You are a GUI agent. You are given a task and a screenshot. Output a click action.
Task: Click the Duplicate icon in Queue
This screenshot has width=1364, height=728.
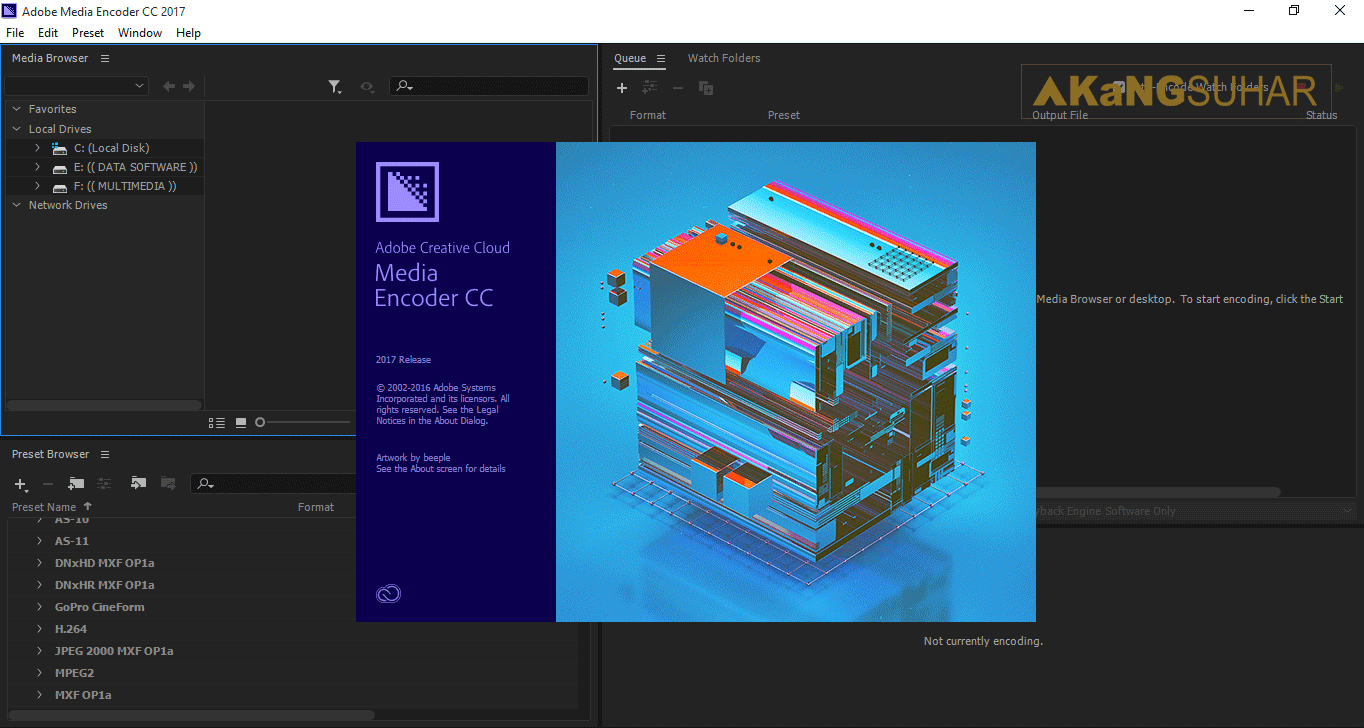coord(706,88)
